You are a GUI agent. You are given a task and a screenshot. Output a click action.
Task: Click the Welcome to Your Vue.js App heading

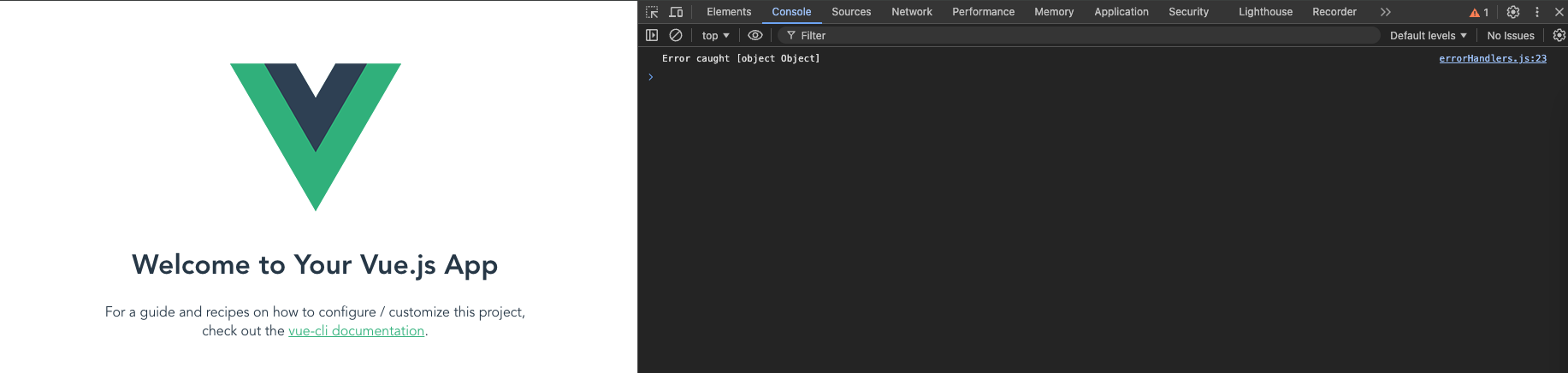click(x=315, y=264)
